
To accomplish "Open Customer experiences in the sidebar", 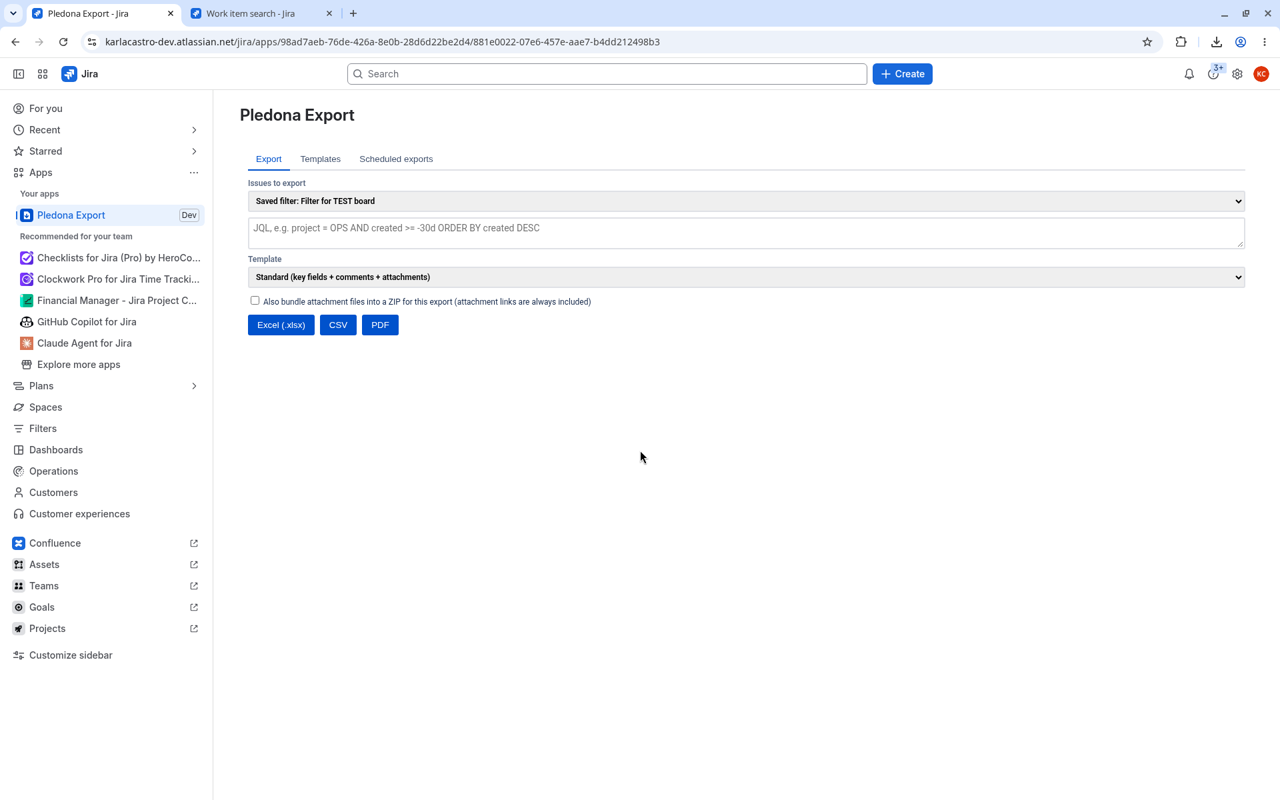I will tap(105, 514).
